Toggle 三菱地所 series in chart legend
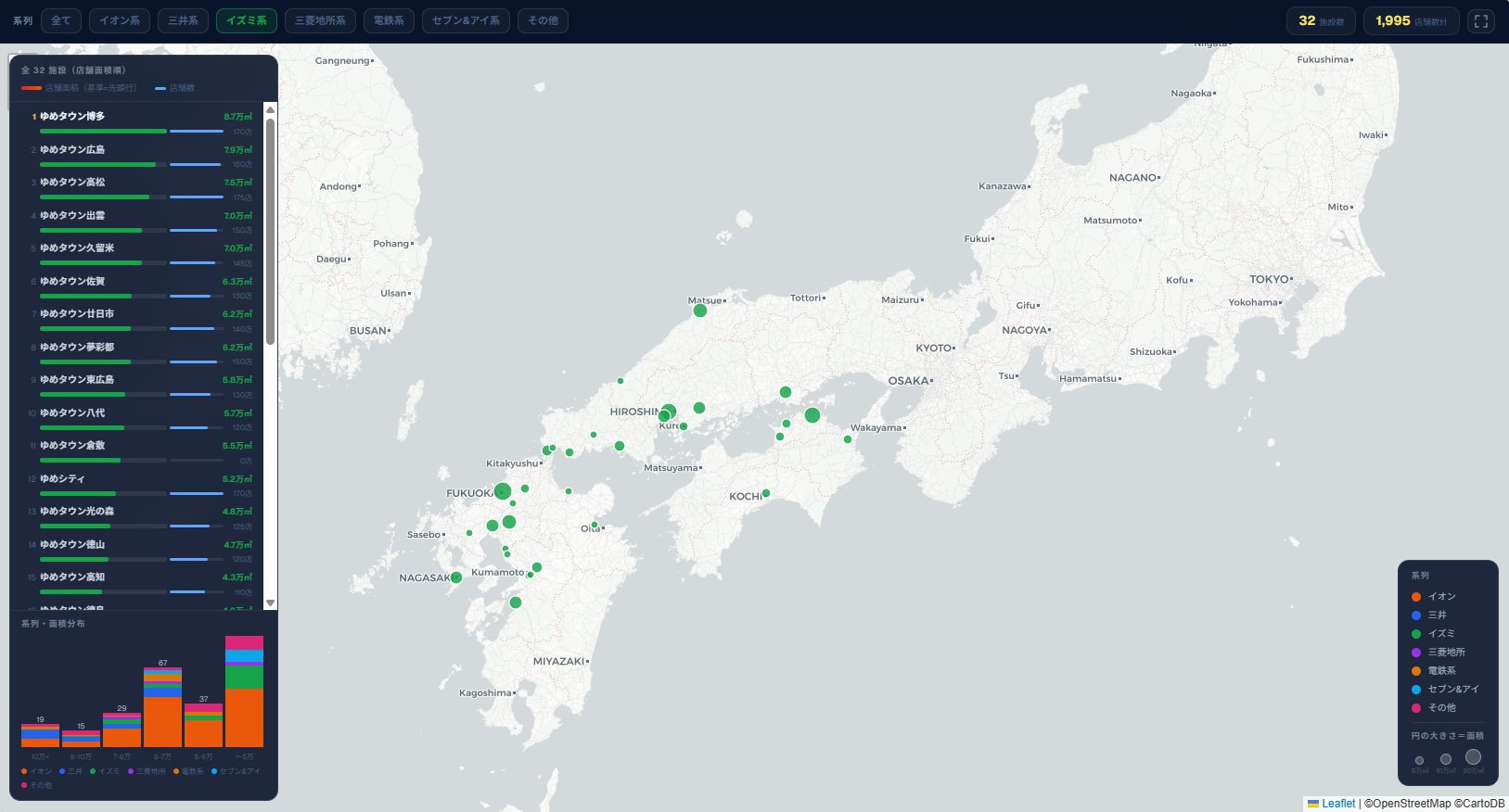Viewport: 1509px width, 812px height. click(147, 771)
